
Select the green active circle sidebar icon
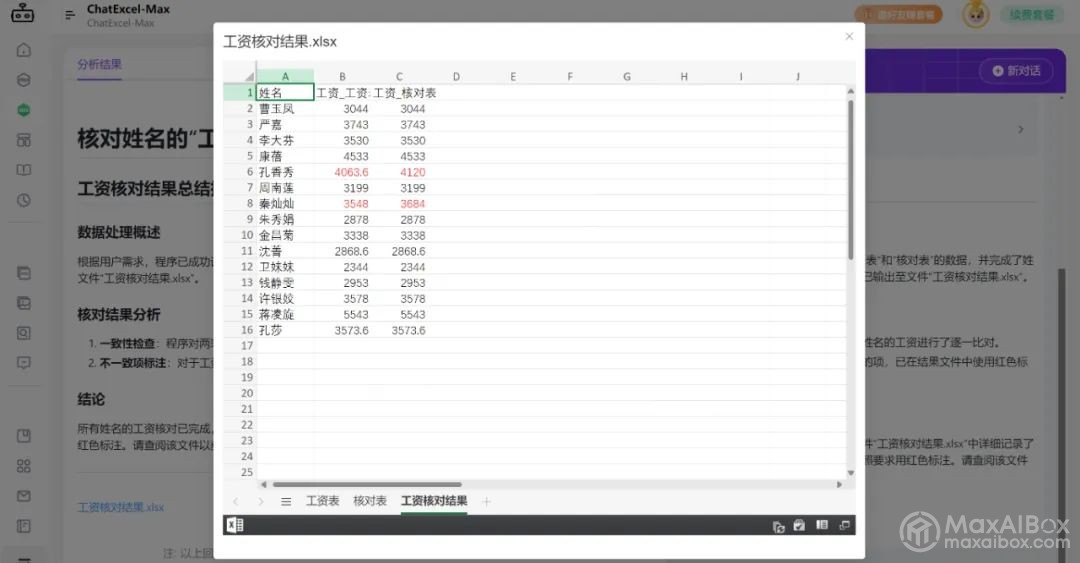(23, 110)
